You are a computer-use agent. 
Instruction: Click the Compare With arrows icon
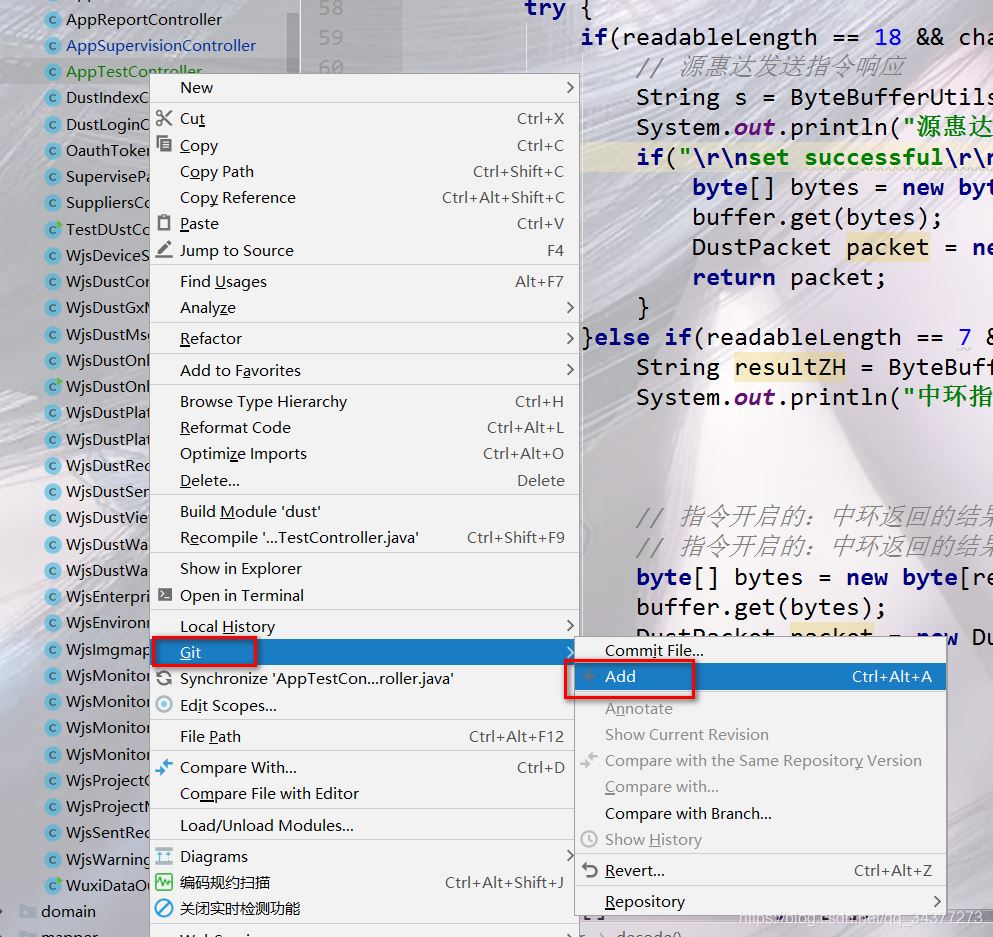(x=164, y=768)
